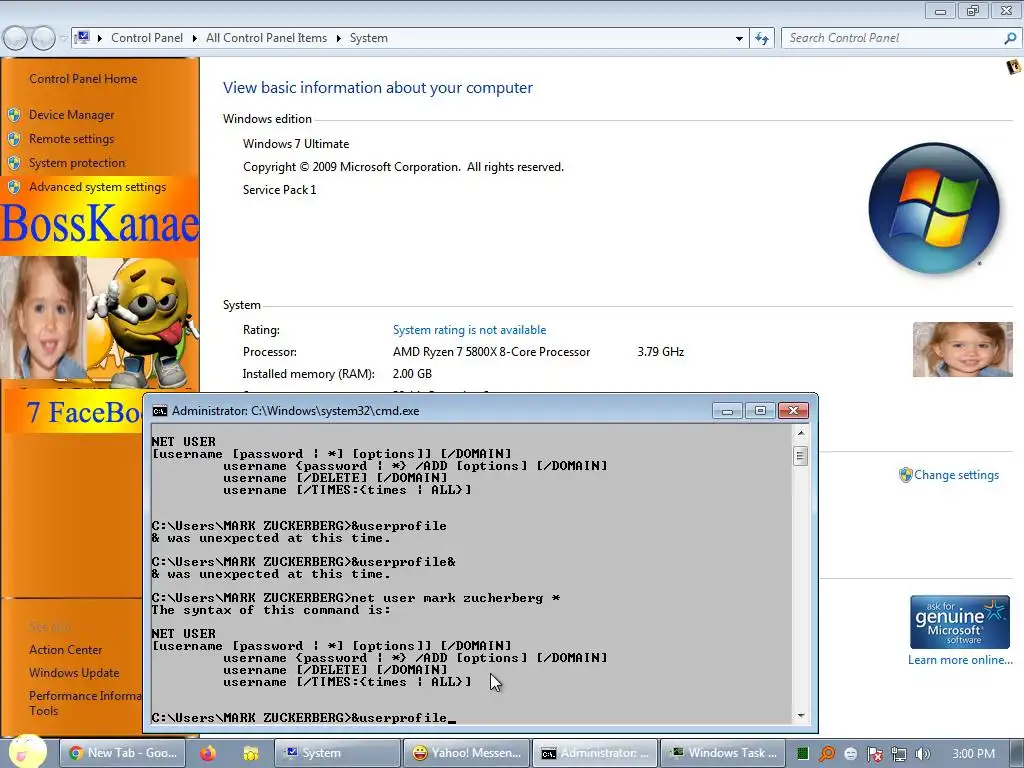Open recent pages dropdown arrow
The height and width of the screenshot is (768, 1024).
(63, 39)
